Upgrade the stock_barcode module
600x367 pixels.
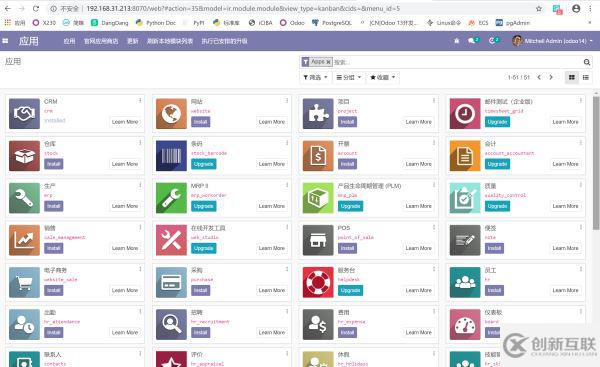tap(204, 164)
